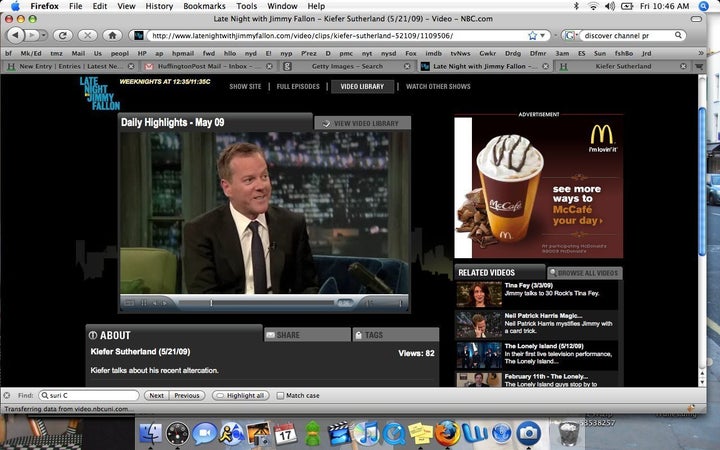The image size is (720, 450).
Task: Switch to the 'New Entry | Entries' tab
Action: (x=70, y=66)
